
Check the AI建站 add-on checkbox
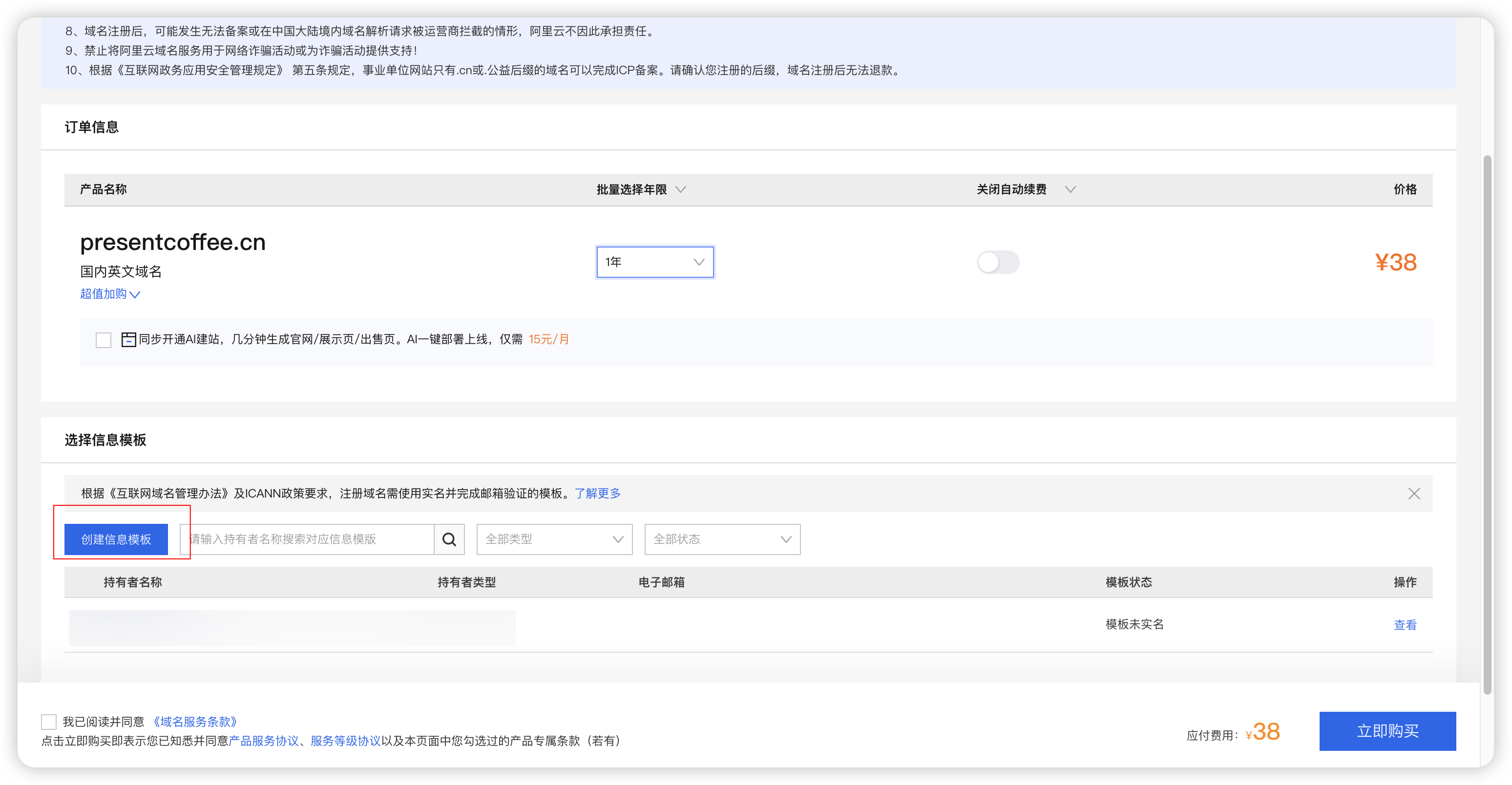[x=104, y=340]
